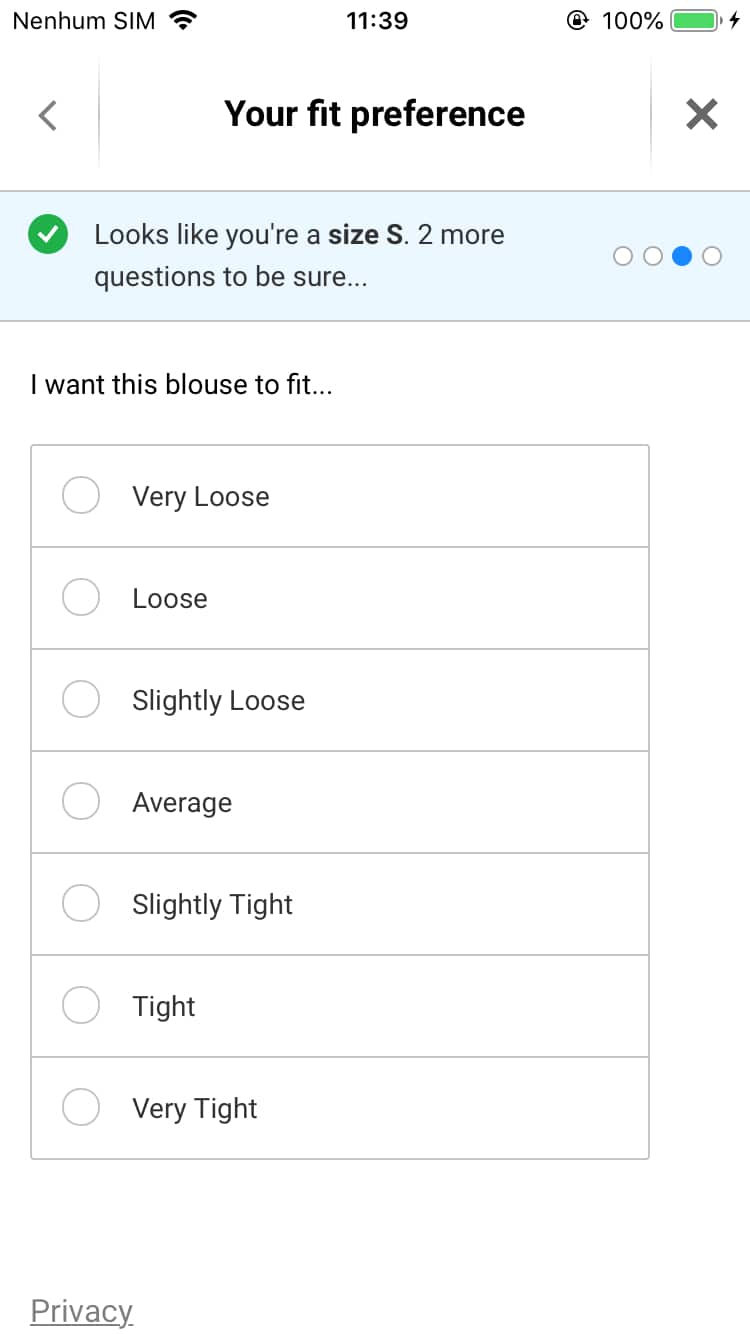
Task: Tap the status bar clock
Action: coord(377,20)
